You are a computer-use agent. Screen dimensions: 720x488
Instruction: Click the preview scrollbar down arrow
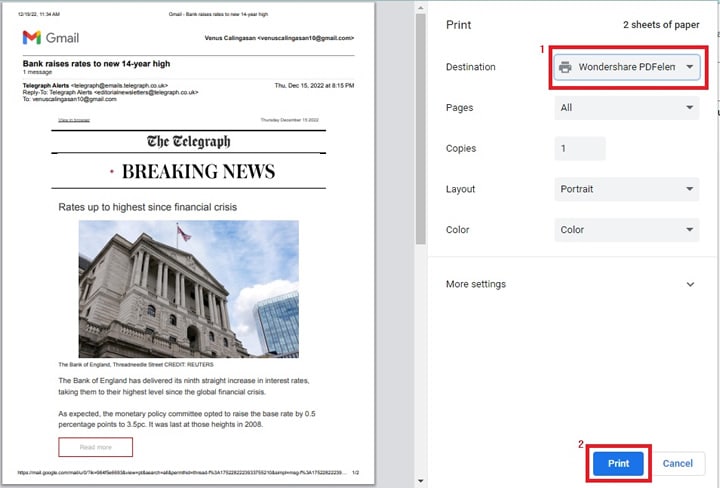[x=421, y=481]
